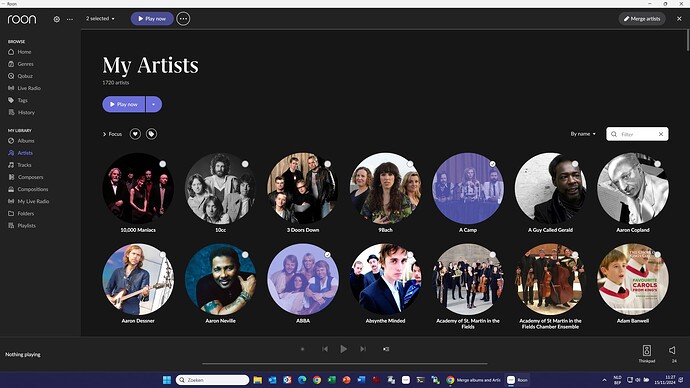The width and height of the screenshot is (690, 388).
Task: Open Albums in My Library sidebar
Action: click(x=26, y=141)
